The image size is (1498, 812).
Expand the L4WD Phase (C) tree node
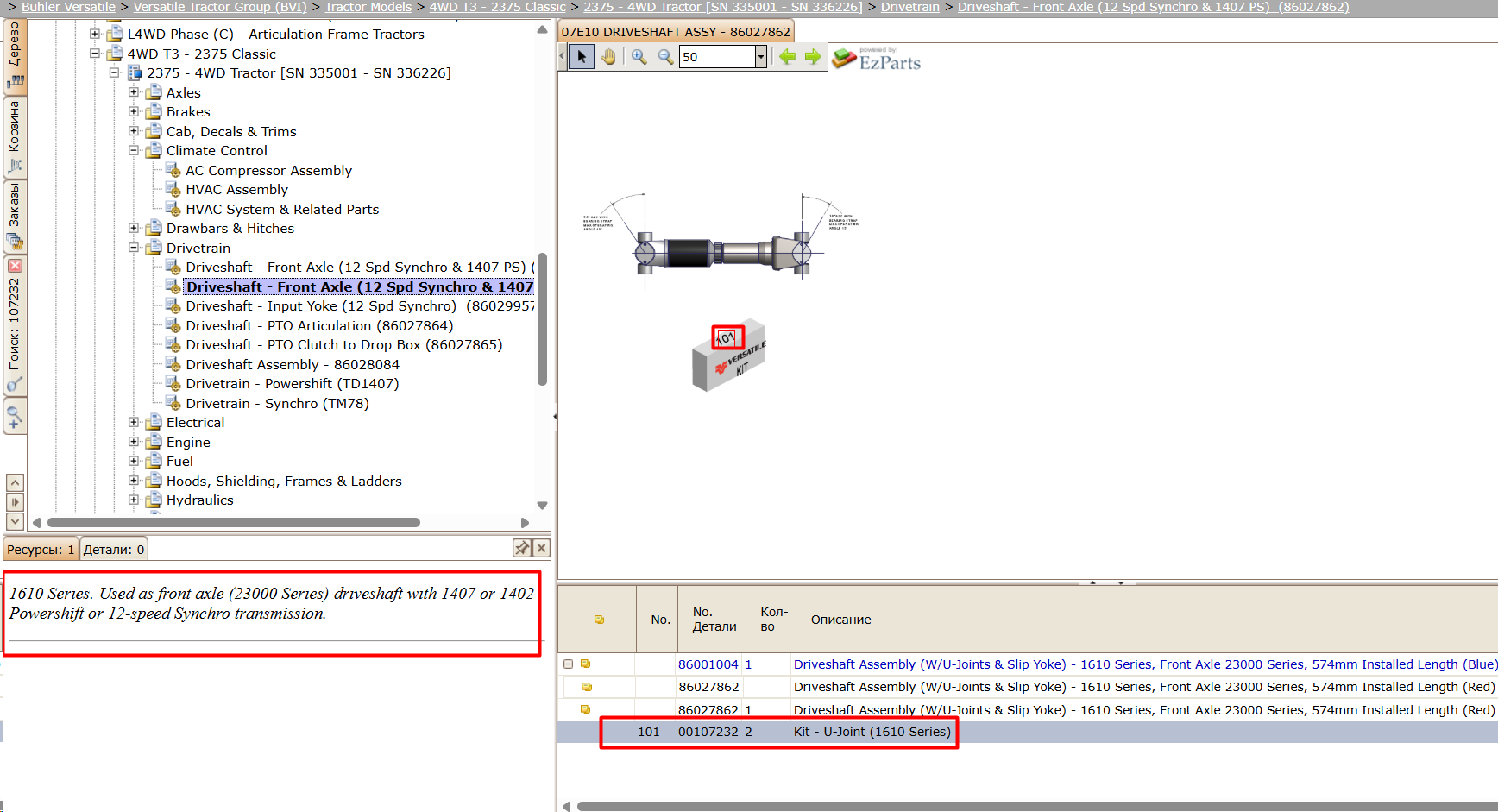95,35
